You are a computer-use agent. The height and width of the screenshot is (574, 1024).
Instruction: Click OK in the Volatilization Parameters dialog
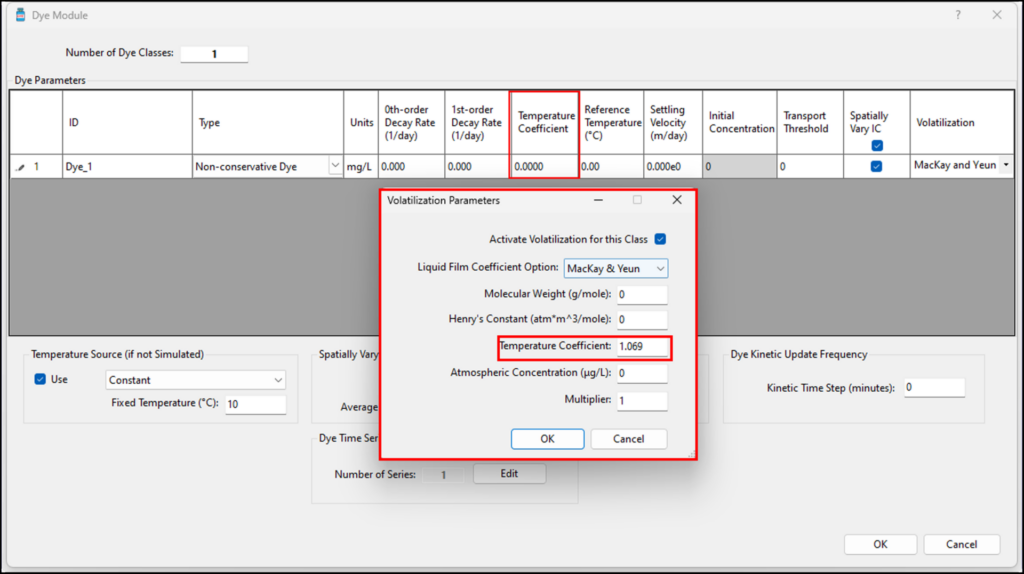[547, 439]
